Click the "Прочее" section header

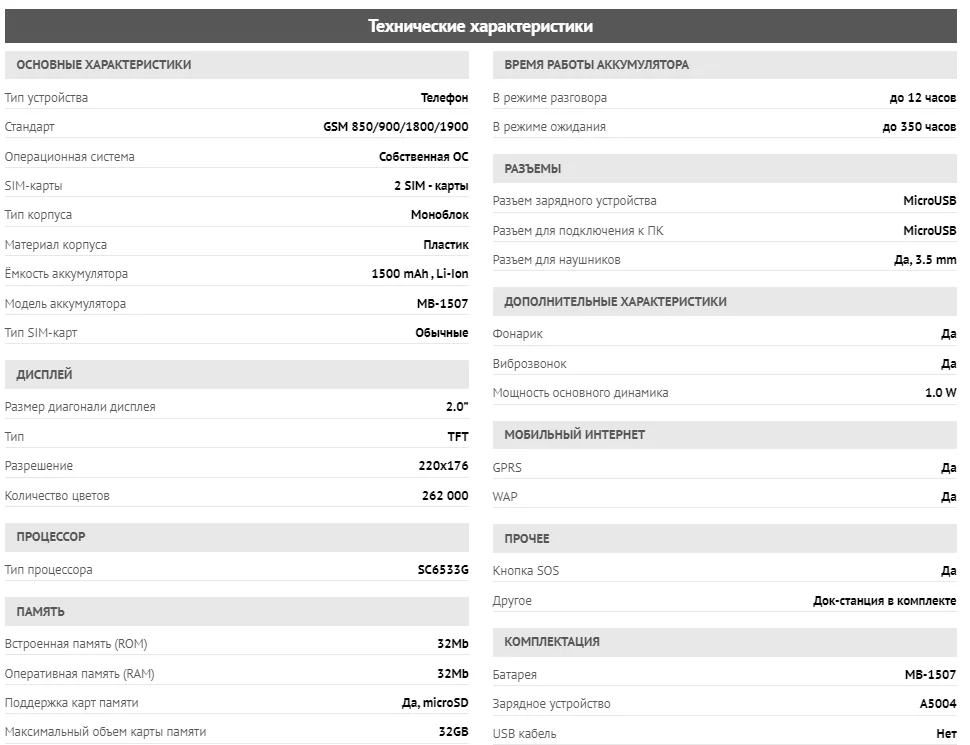(527, 539)
